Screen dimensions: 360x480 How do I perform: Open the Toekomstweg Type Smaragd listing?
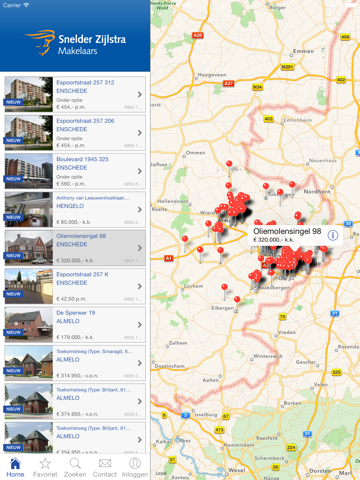[75, 363]
